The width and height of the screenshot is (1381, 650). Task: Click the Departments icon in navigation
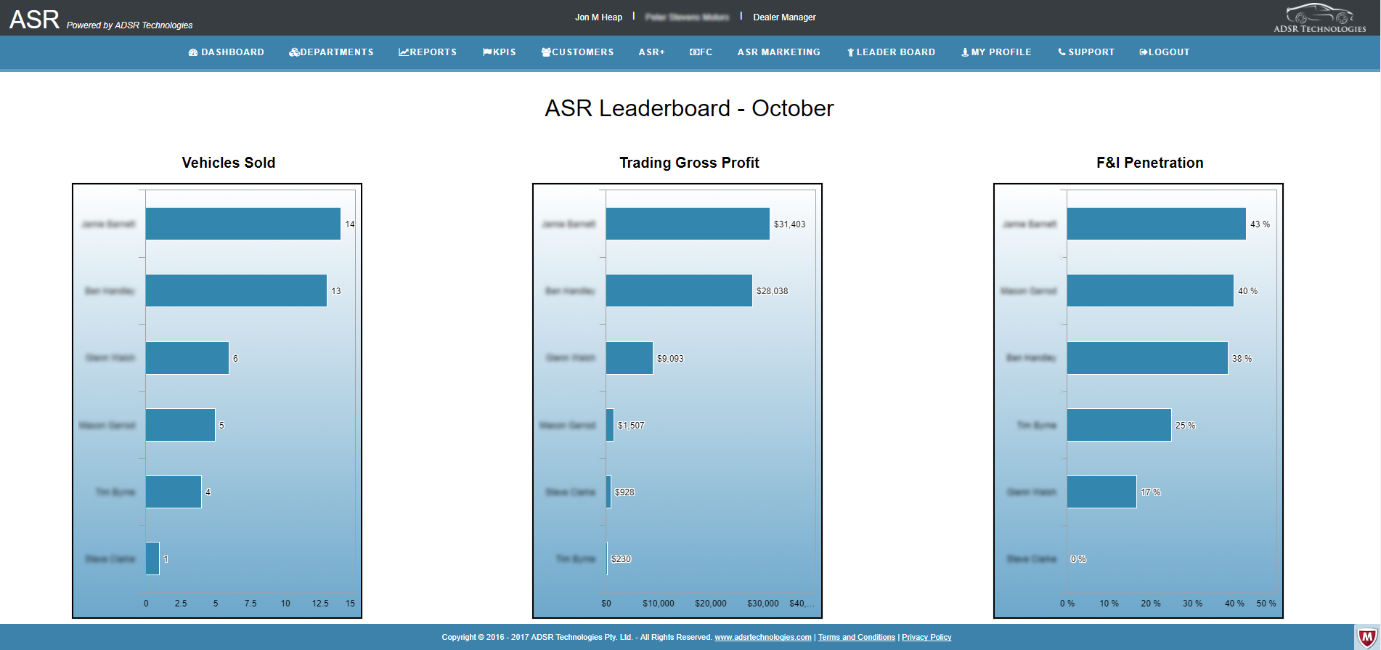(294, 52)
